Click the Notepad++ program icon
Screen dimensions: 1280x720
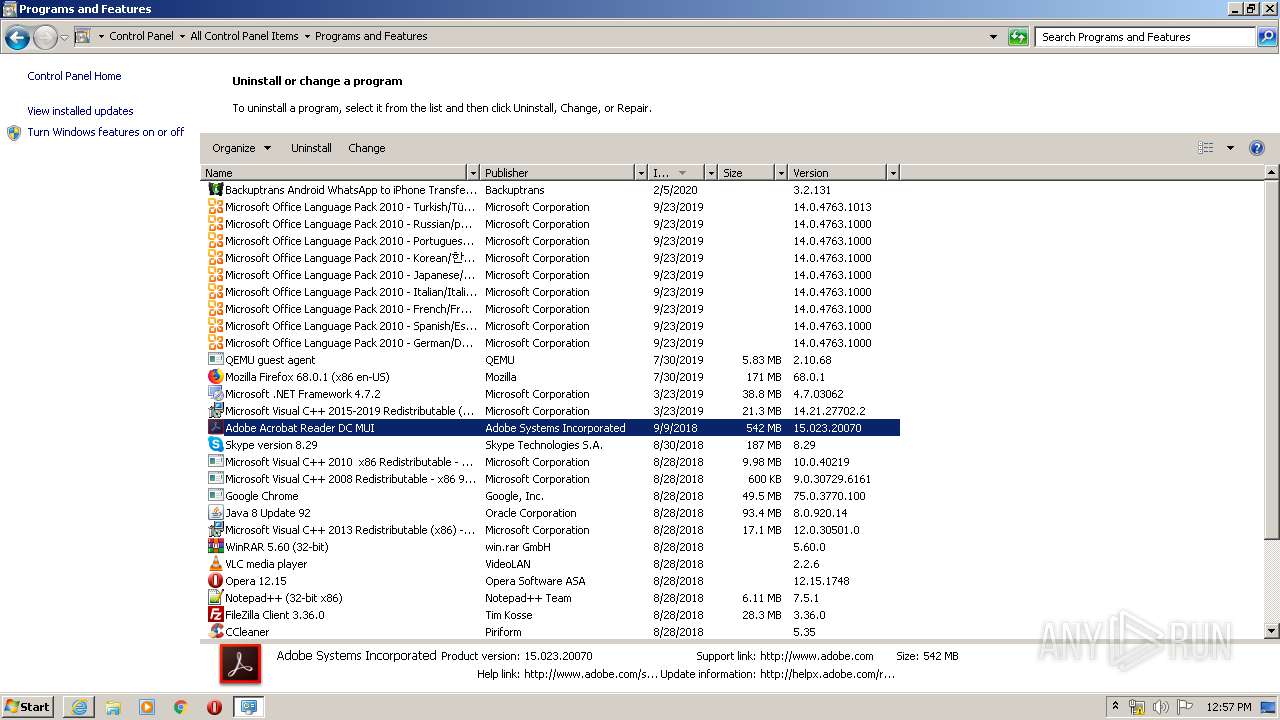215,598
